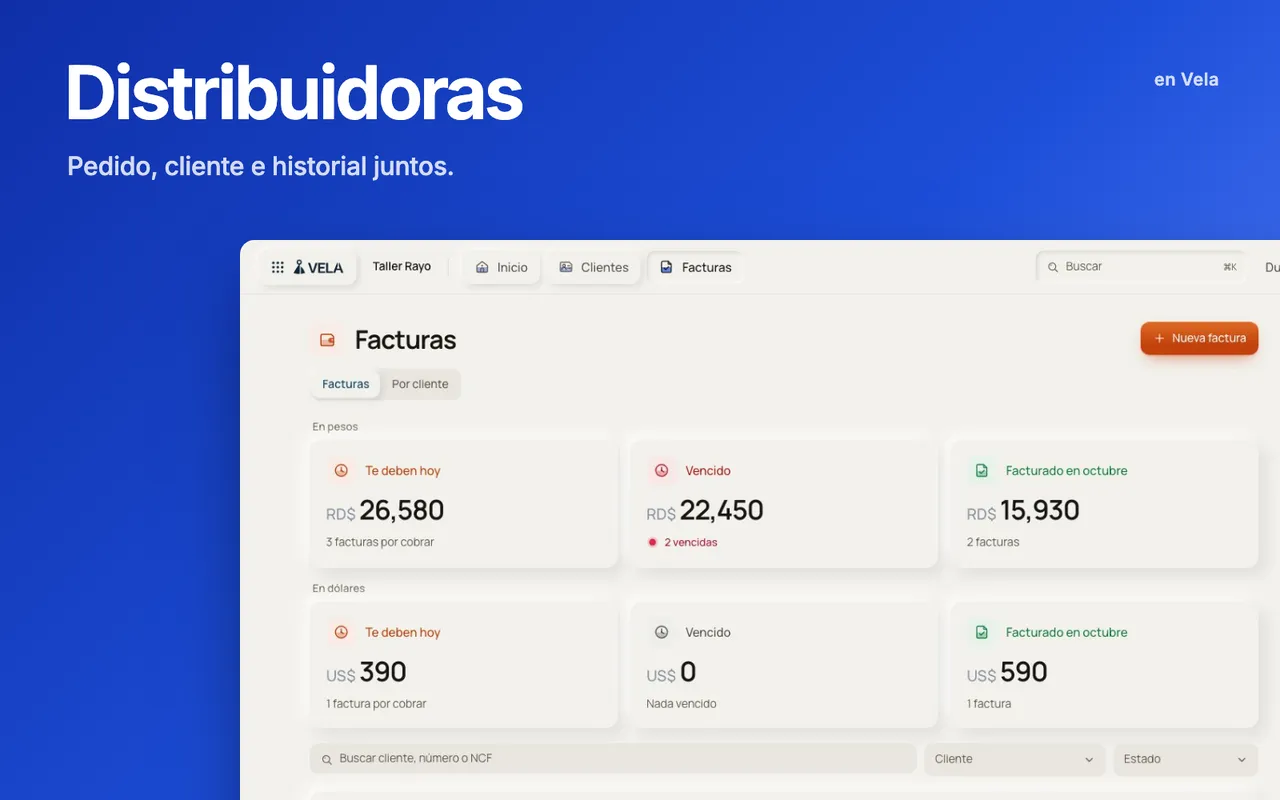This screenshot has height=800, width=1280.
Task: Click the En dólares section label
Action: point(339,588)
